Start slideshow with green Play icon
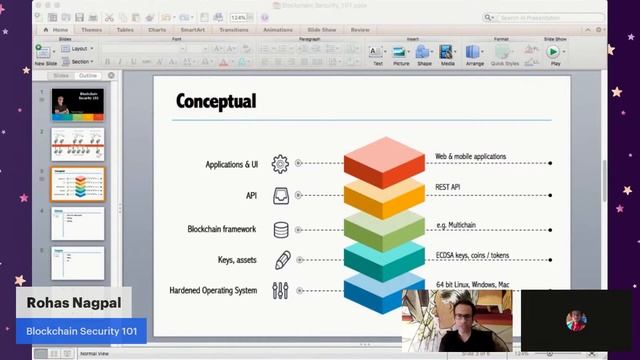This screenshot has width=640, height=360. pos(553,52)
